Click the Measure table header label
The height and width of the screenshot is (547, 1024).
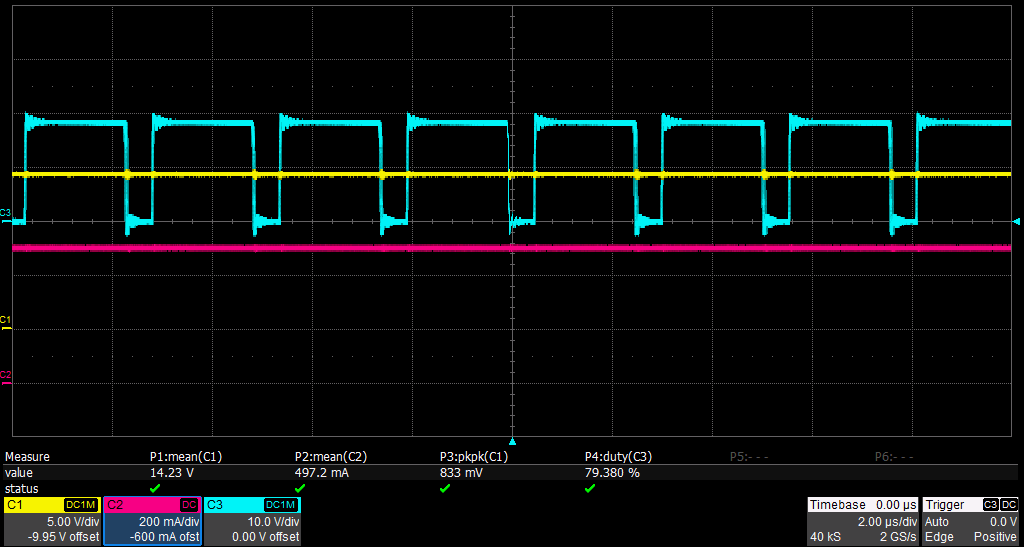click(x=27, y=458)
